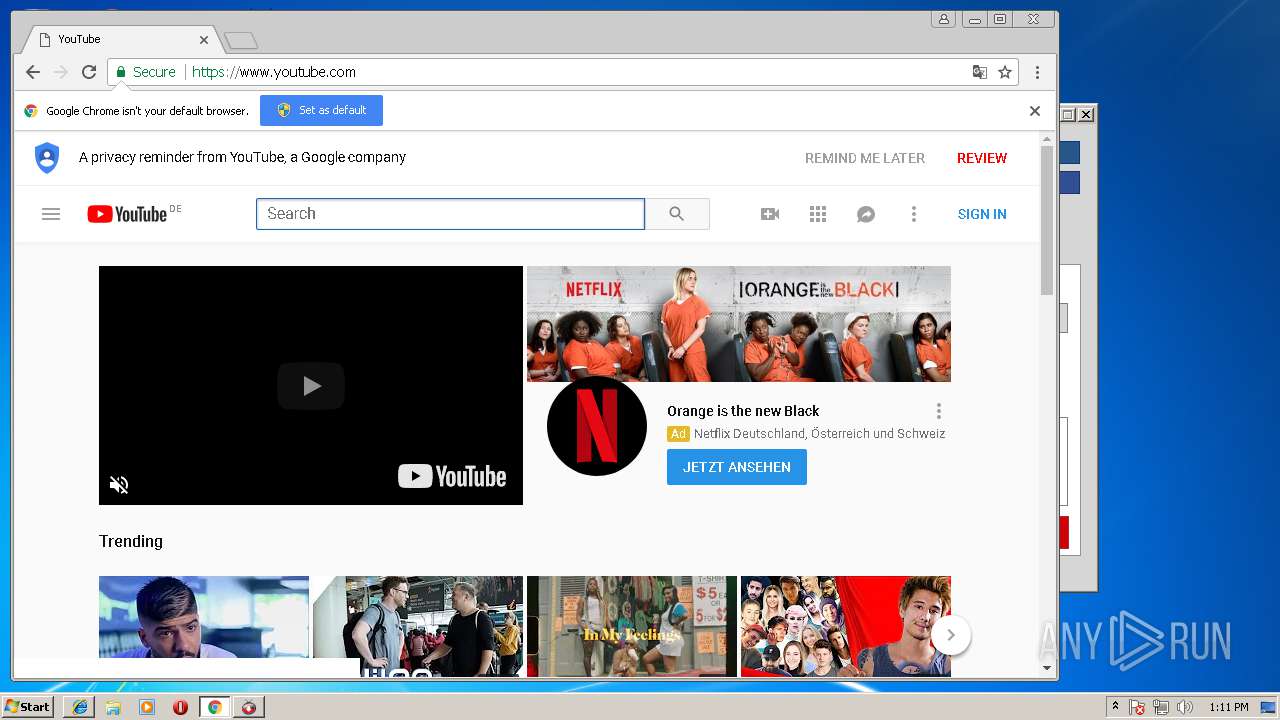Open YouTube settings three-dot menu

pyautogui.click(x=913, y=214)
